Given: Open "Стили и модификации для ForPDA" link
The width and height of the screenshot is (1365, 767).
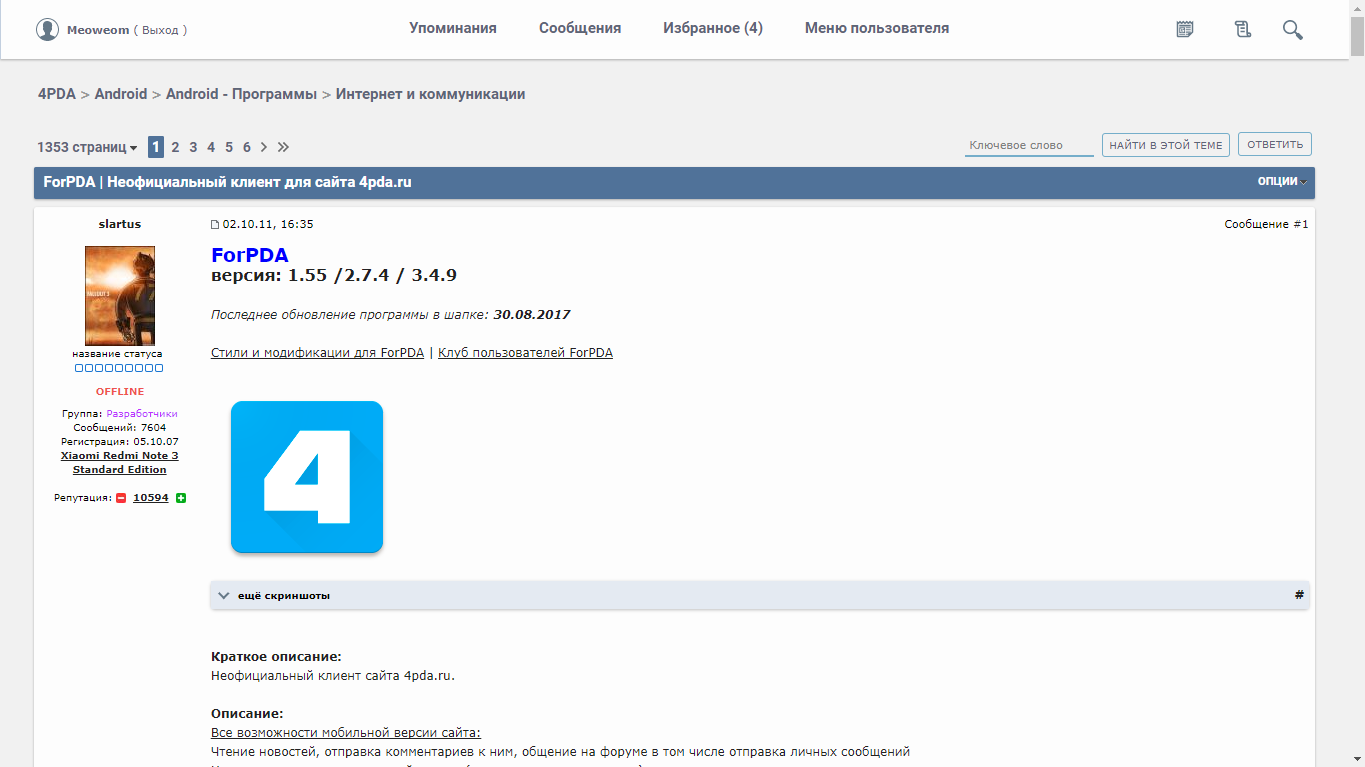Looking at the screenshot, I should tap(317, 353).
